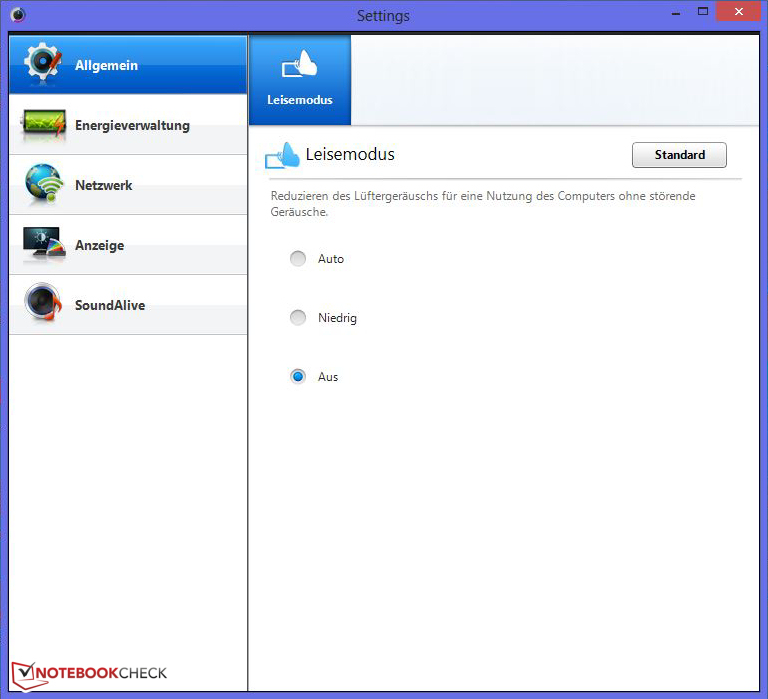Click the Auto option label
This screenshot has height=699, width=768.
click(331, 259)
